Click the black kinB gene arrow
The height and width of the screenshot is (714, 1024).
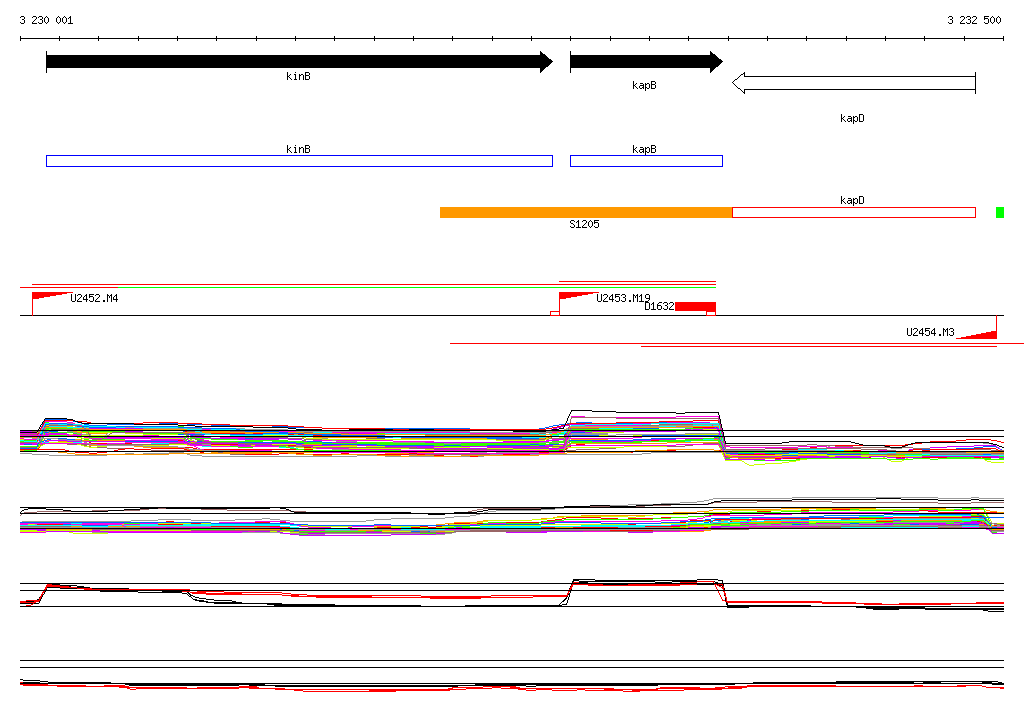(300, 62)
